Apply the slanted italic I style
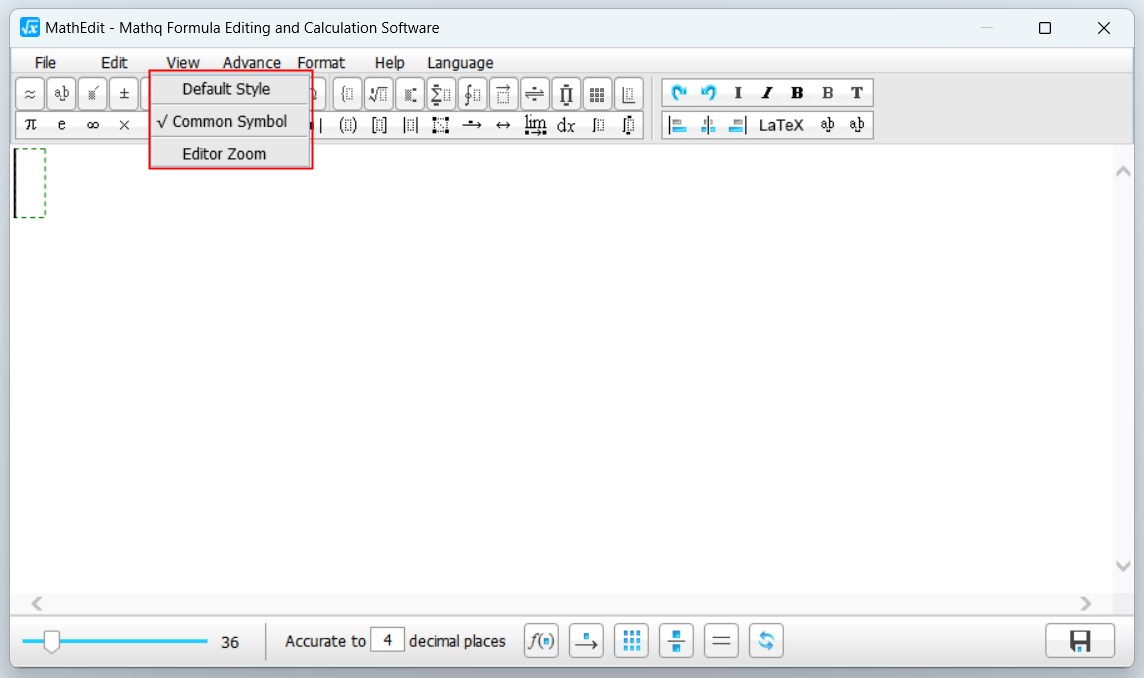 tap(767, 93)
